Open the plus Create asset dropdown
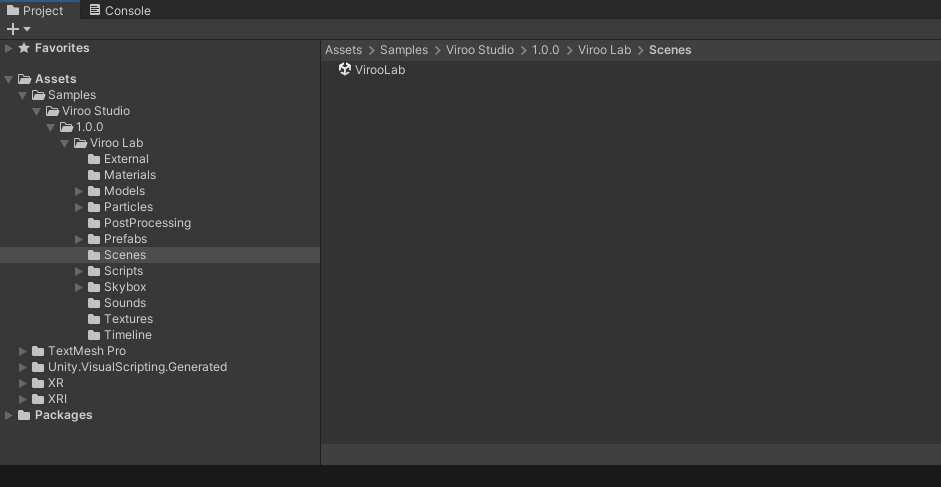Image resolution: width=941 pixels, height=487 pixels. click(x=18, y=29)
